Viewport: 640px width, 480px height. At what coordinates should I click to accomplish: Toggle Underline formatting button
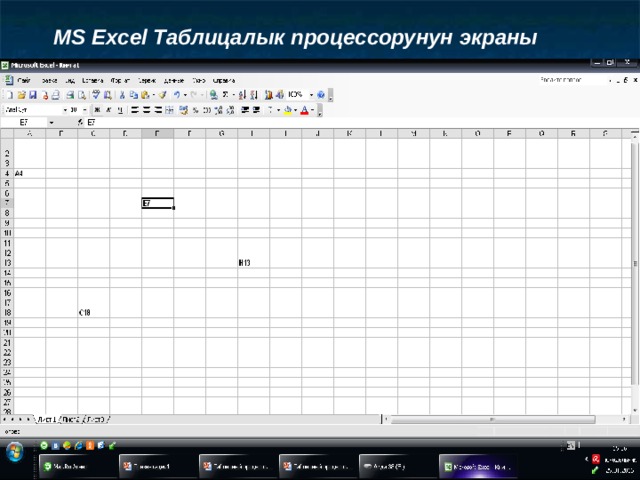[x=120, y=110]
